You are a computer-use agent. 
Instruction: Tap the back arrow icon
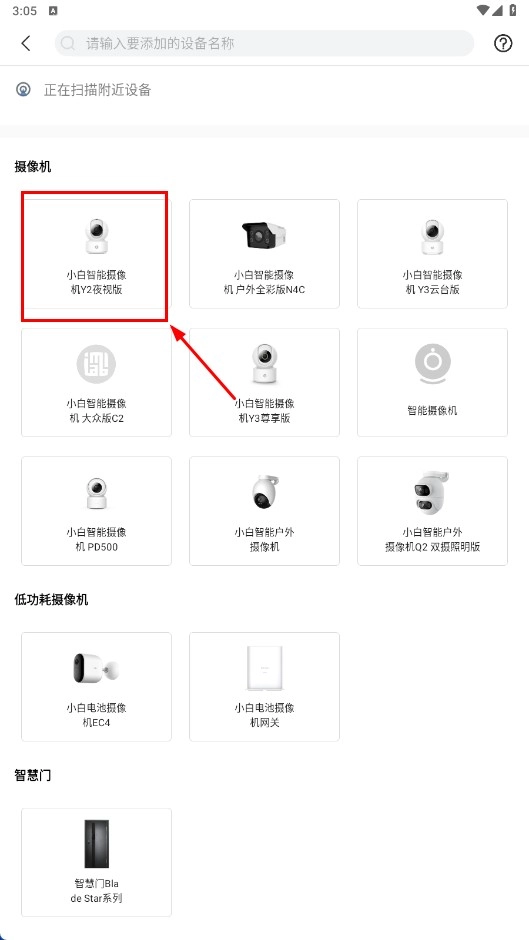(x=26, y=43)
